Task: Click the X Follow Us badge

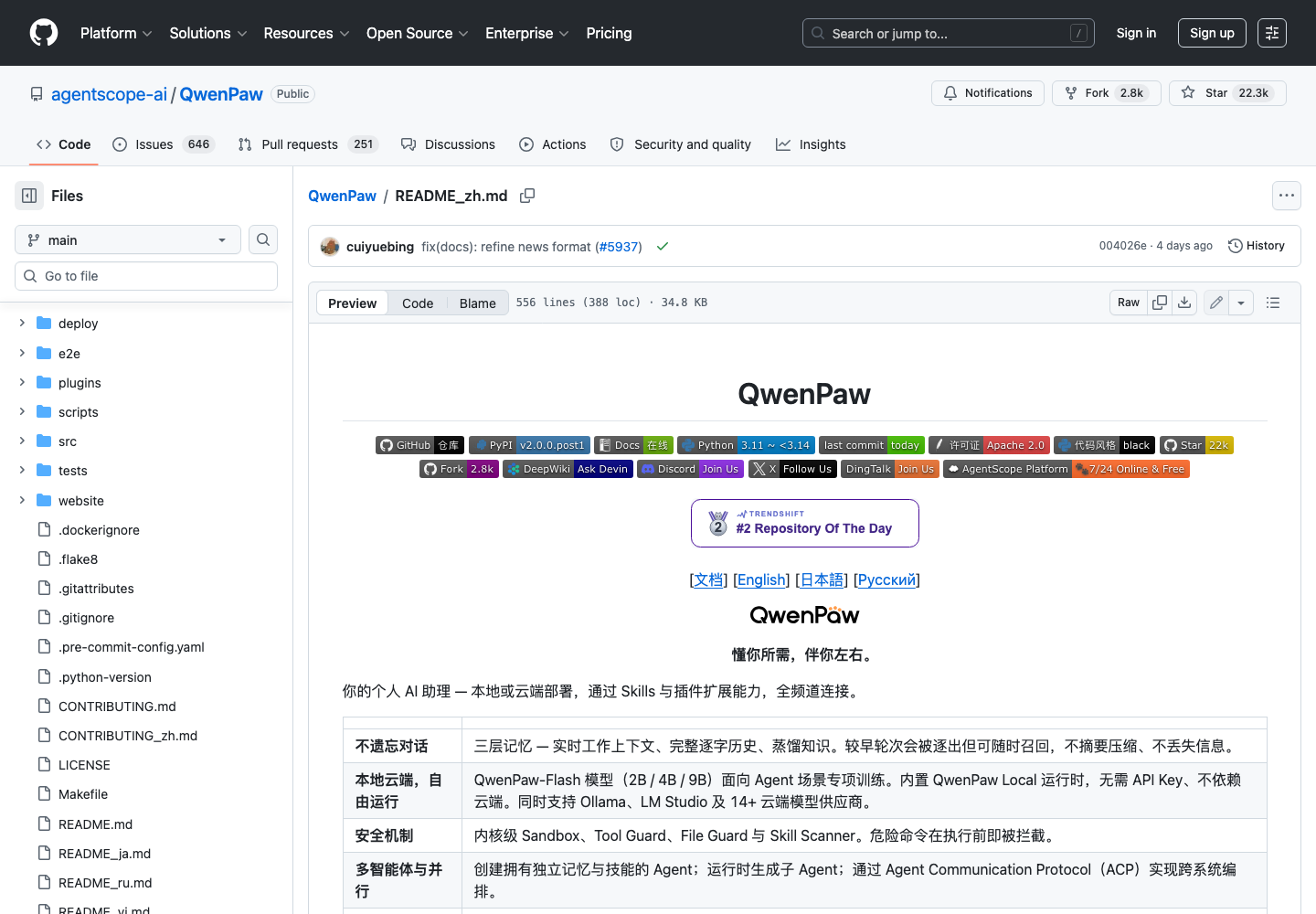Action: pos(793,469)
